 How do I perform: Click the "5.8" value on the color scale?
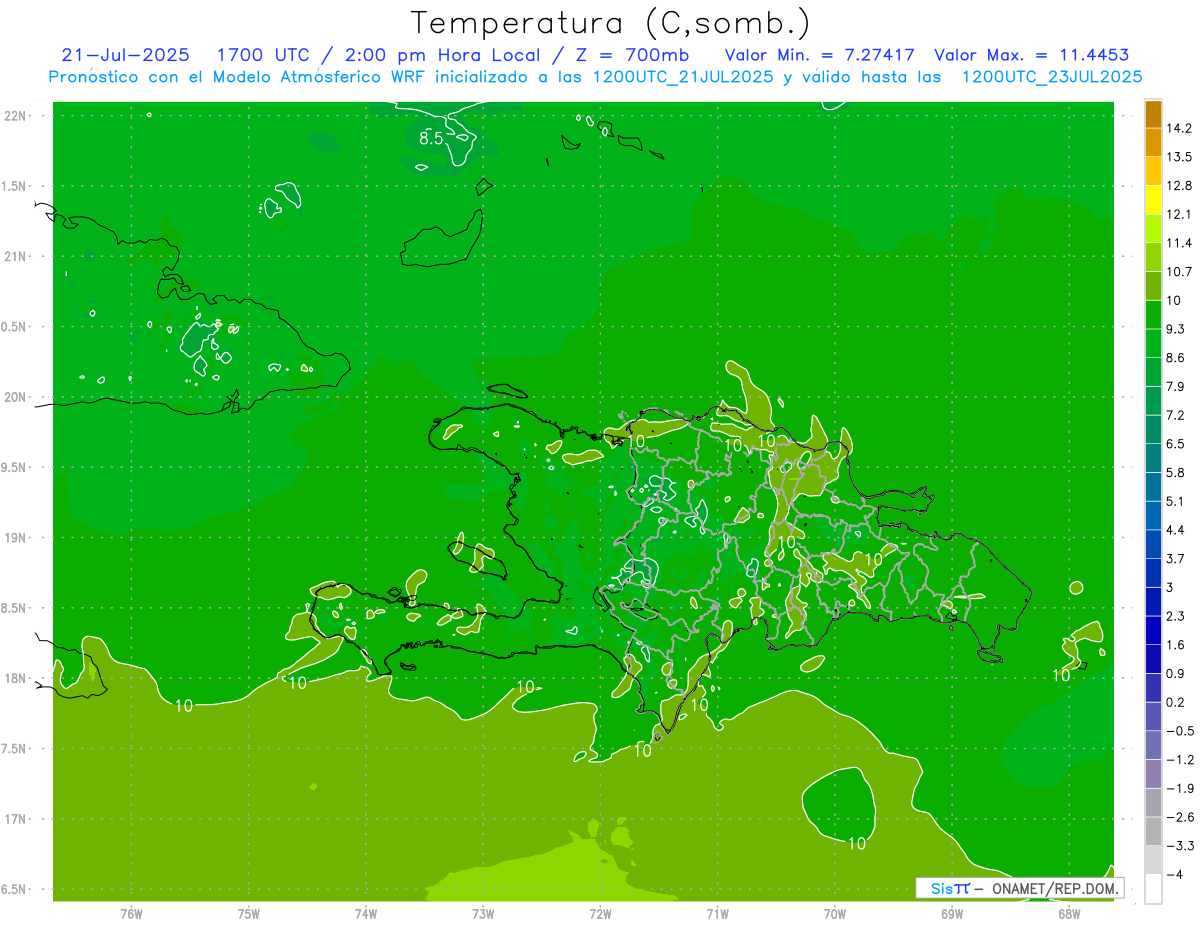(1175, 473)
